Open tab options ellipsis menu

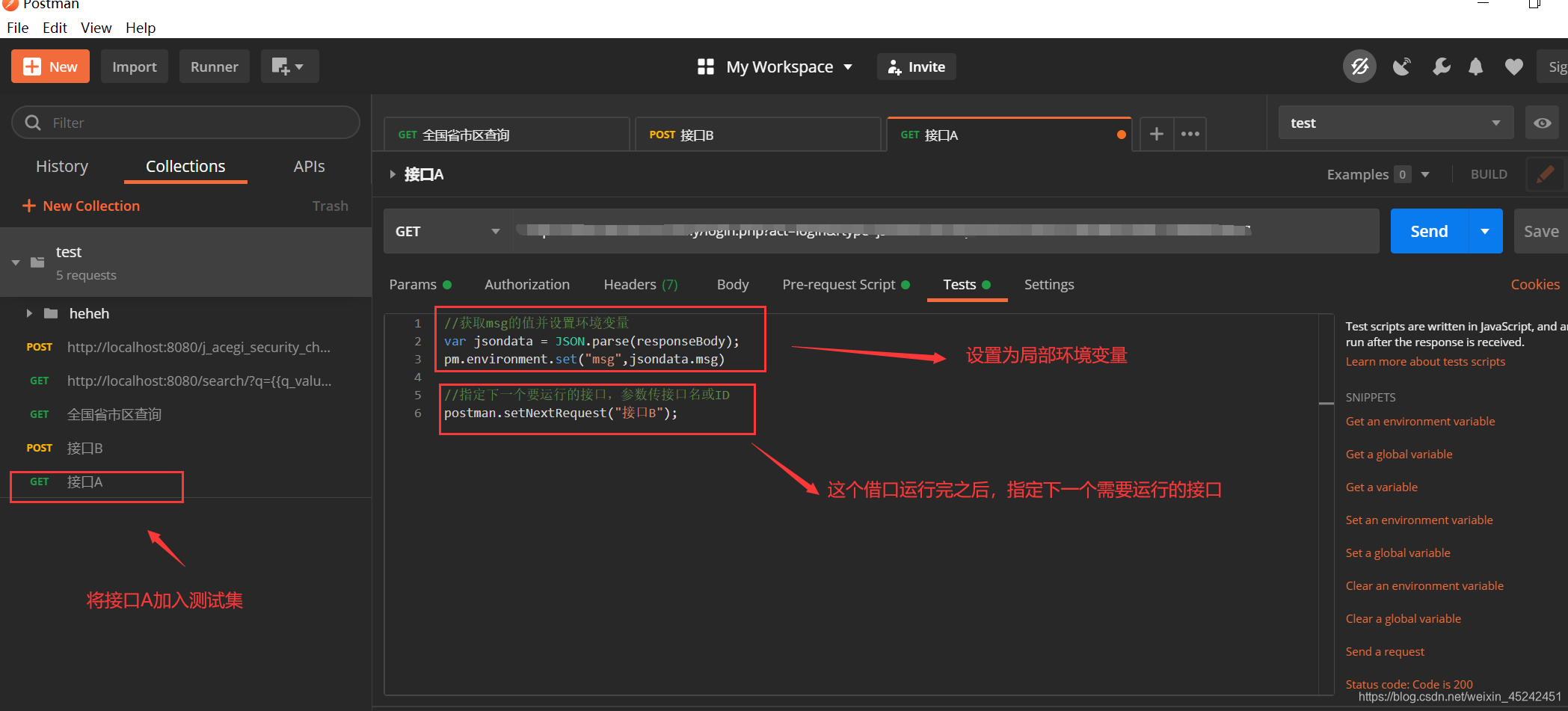point(1190,134)
